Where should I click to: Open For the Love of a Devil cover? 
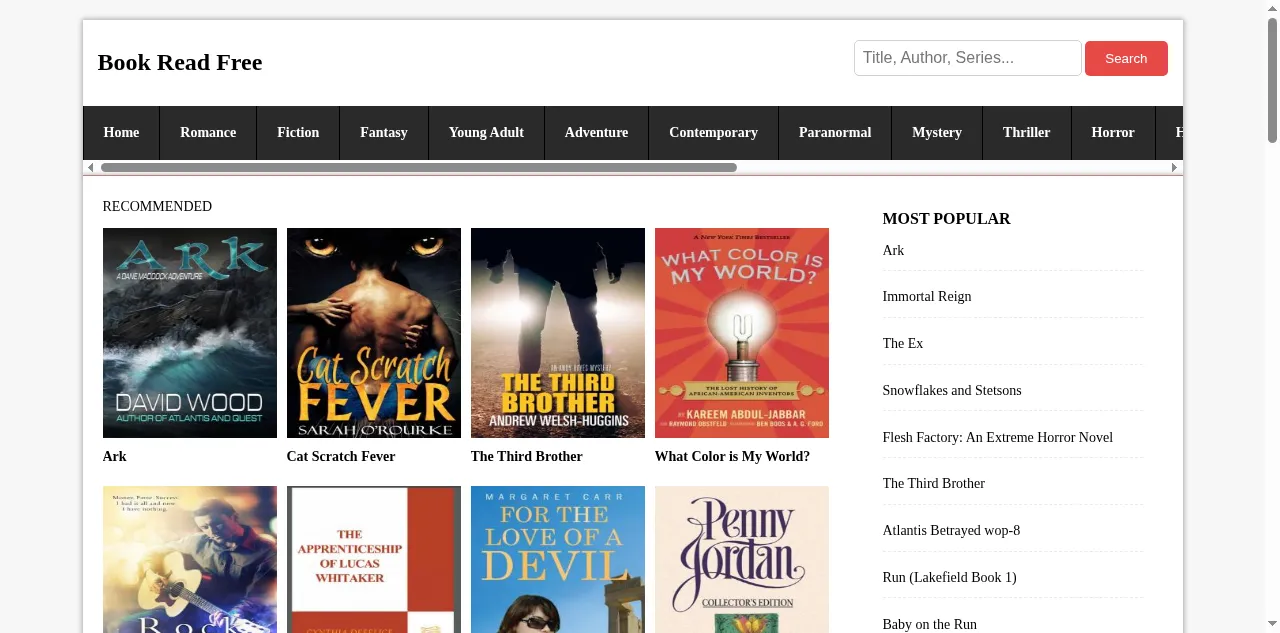tap(558, 560)
